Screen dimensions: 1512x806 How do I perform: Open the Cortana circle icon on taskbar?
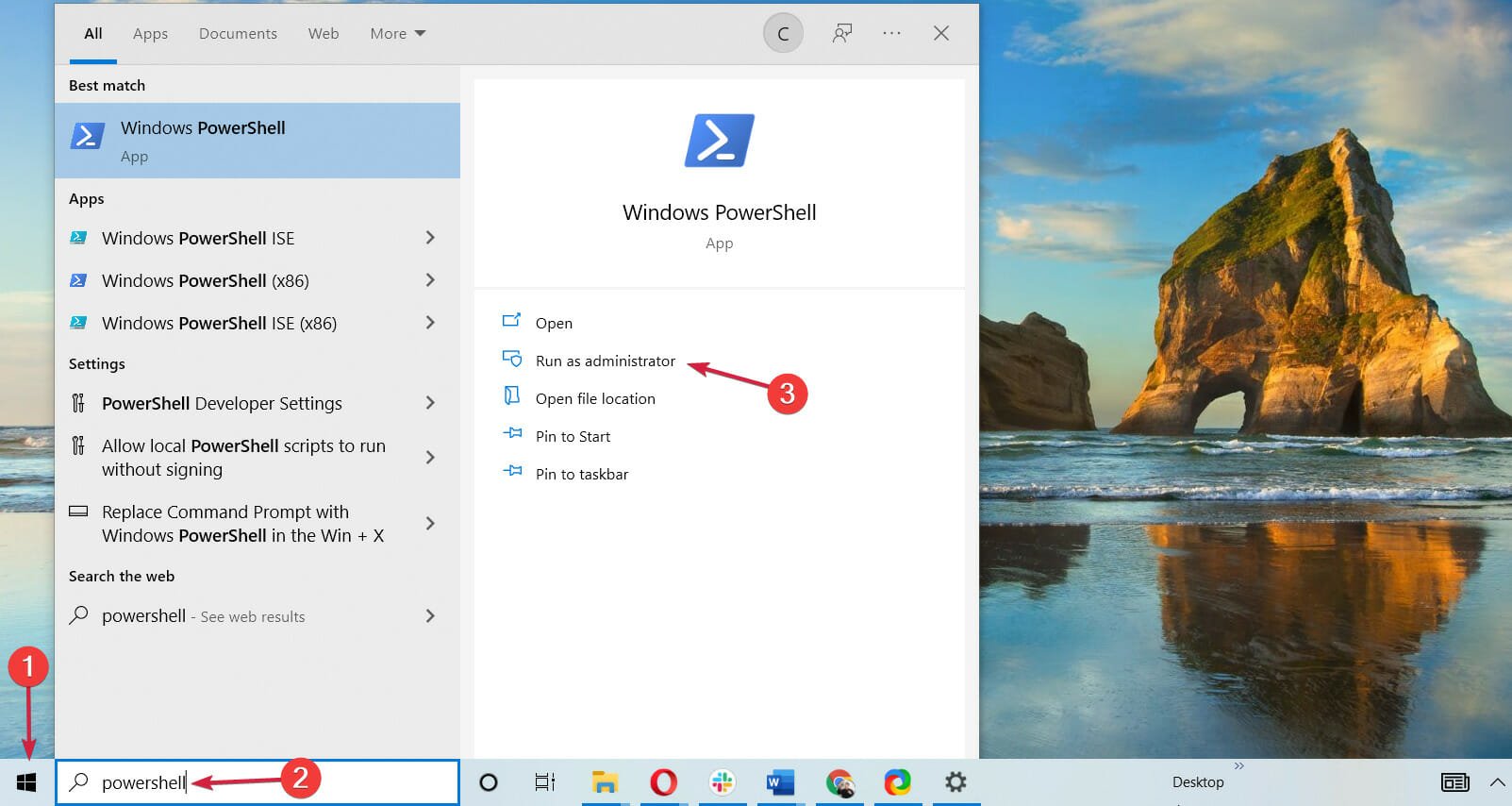pyautogui.click(x=488, y=782)
